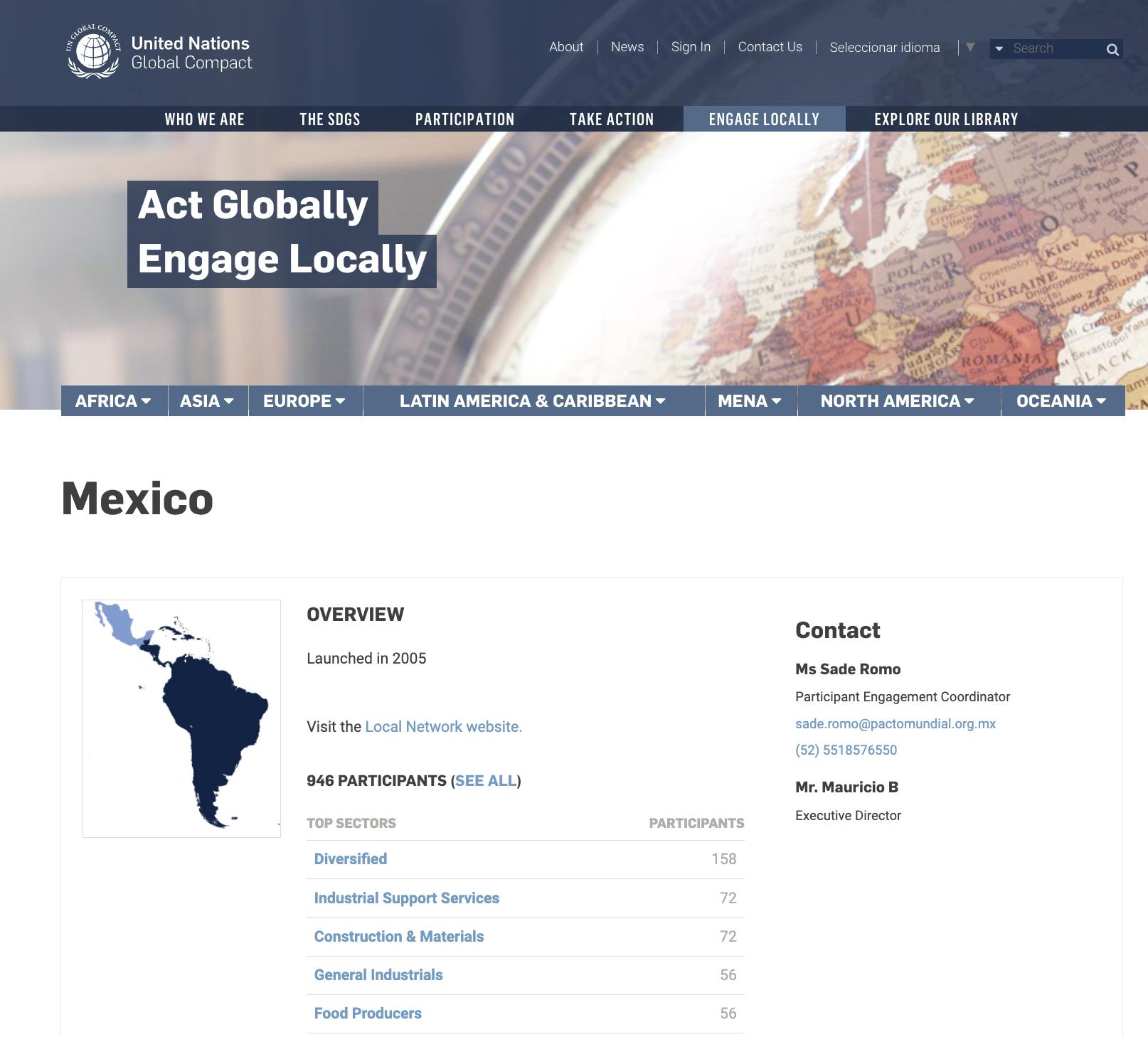Screen dimensions: 1148x1037
Task: Open the Oceania region dropdown
Action: point(1061,401)
